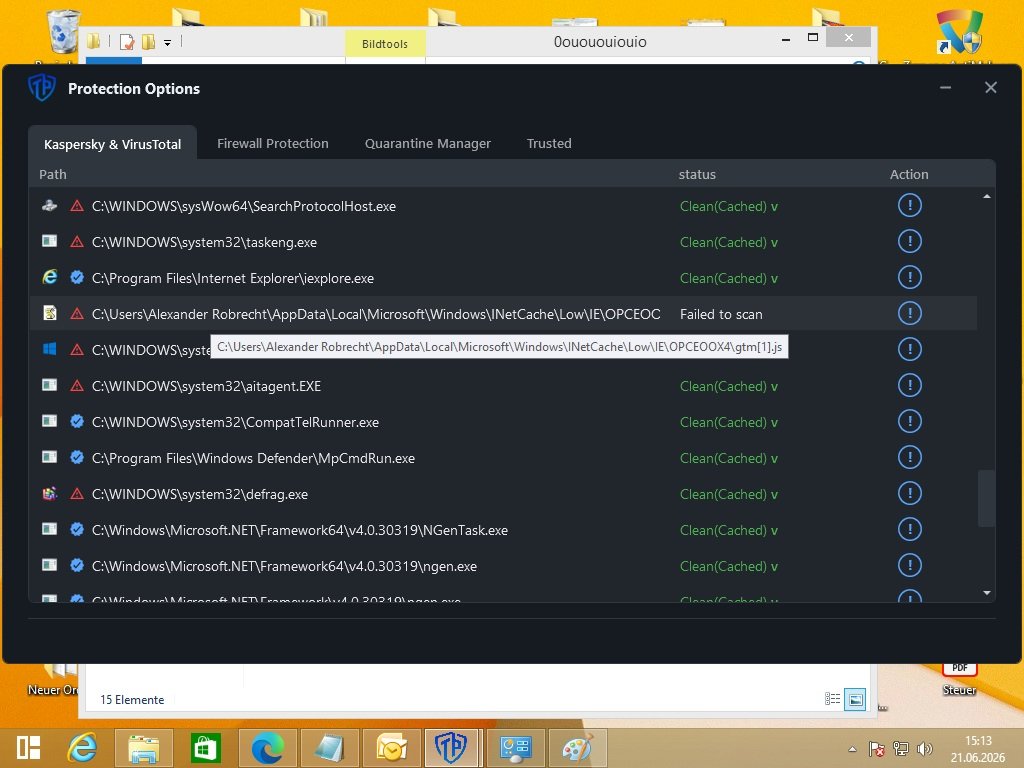The image size is (1024, 768).
Task: Open quick access toolbar dropdown in Explorer
Action: point(167,43)
